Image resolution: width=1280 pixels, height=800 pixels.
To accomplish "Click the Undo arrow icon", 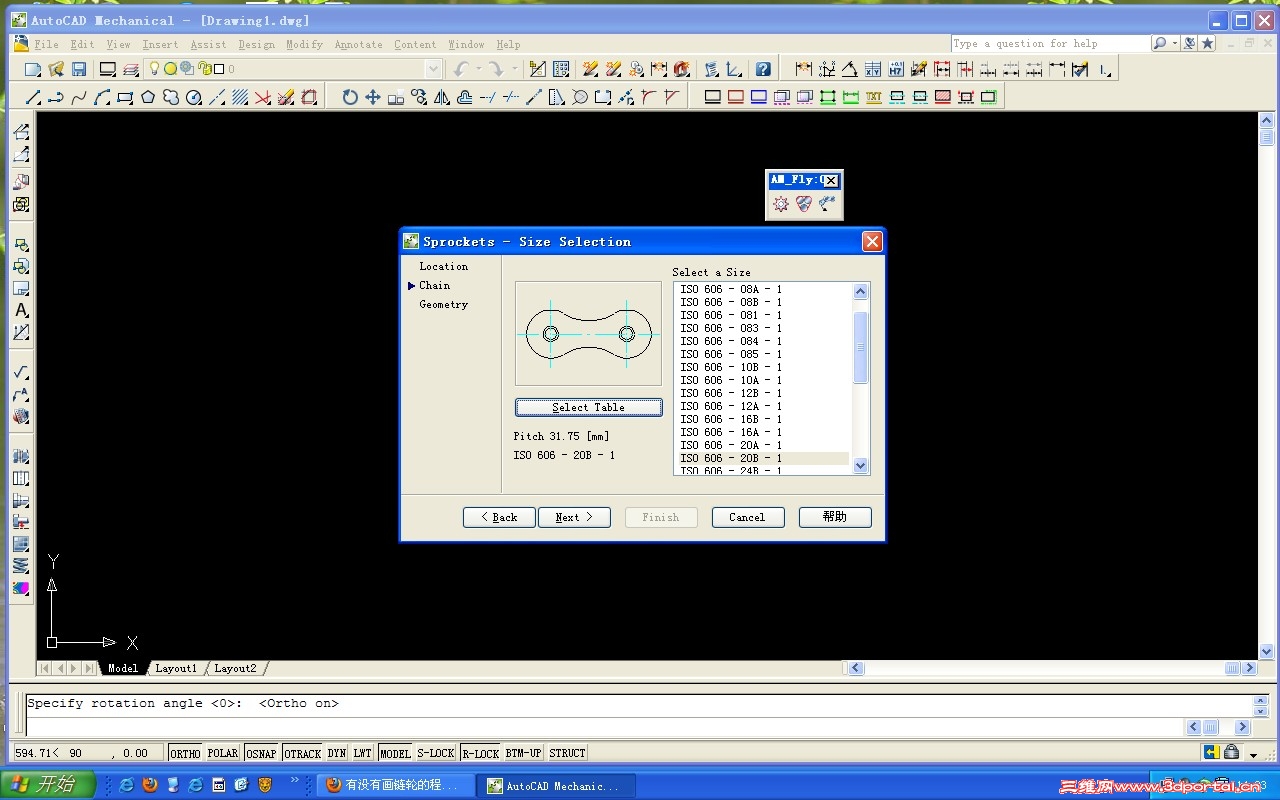I will point(461,70).
